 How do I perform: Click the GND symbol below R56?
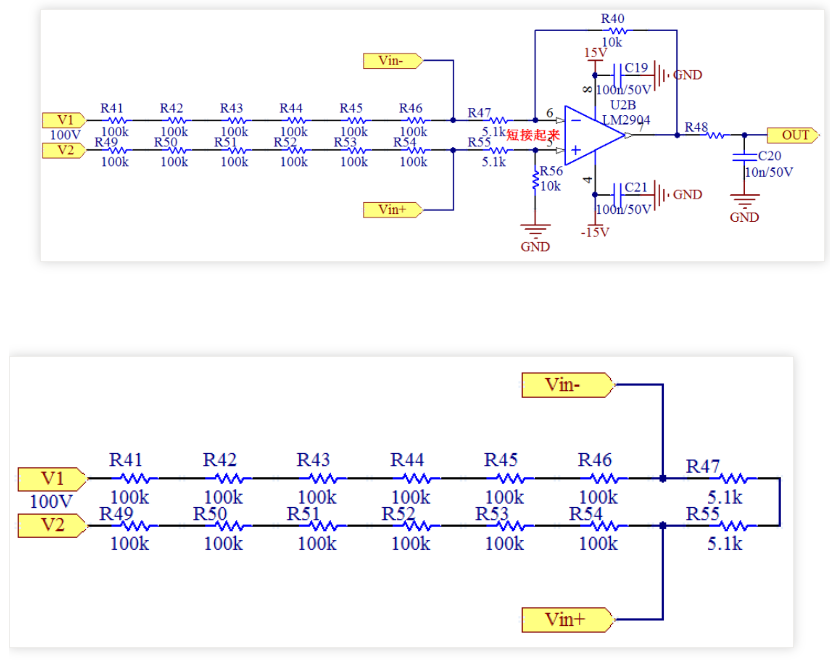pos(535,230)
